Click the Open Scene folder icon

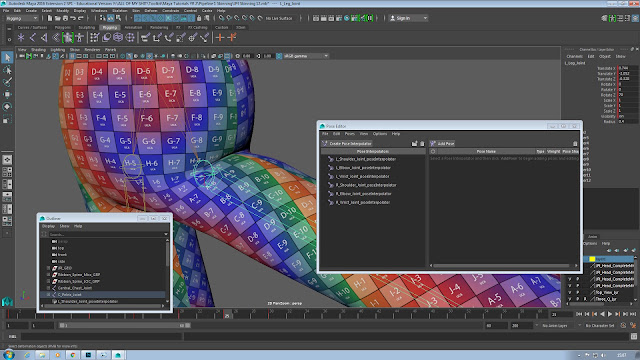(x=58, y=18)
